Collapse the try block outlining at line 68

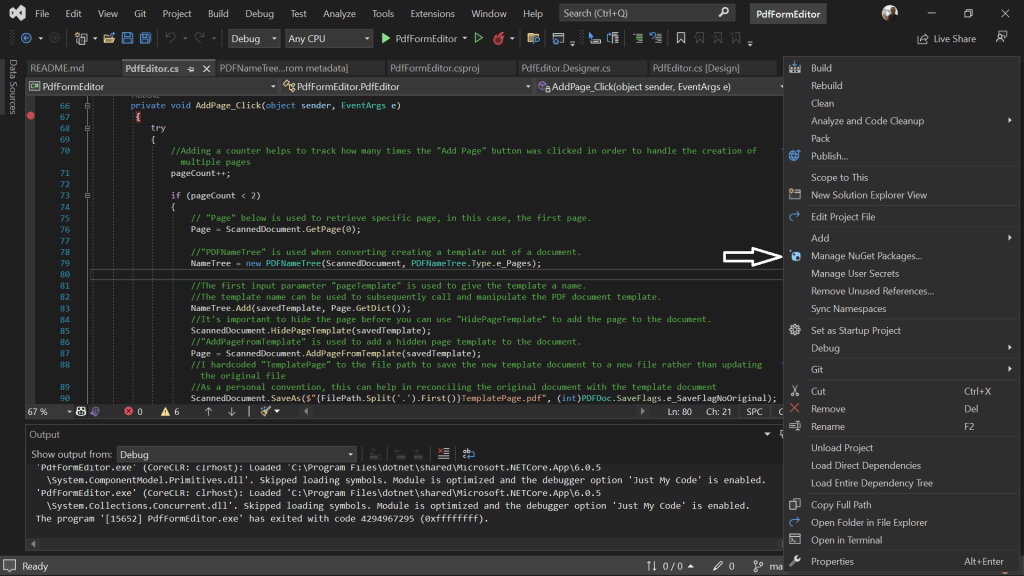pos(87,128)
